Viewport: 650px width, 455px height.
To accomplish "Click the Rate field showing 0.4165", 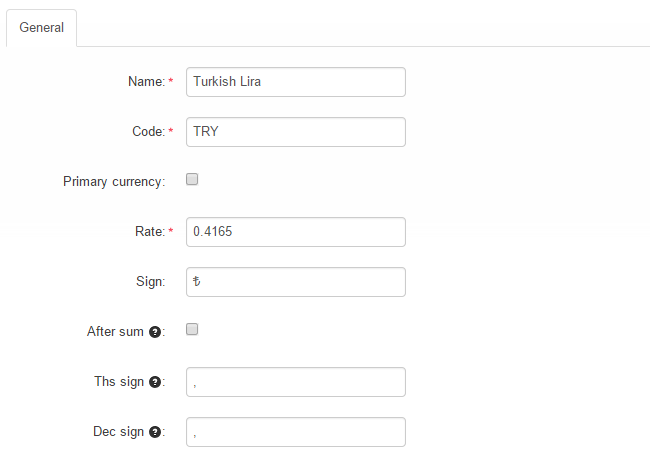I will [x=295, y=232].
